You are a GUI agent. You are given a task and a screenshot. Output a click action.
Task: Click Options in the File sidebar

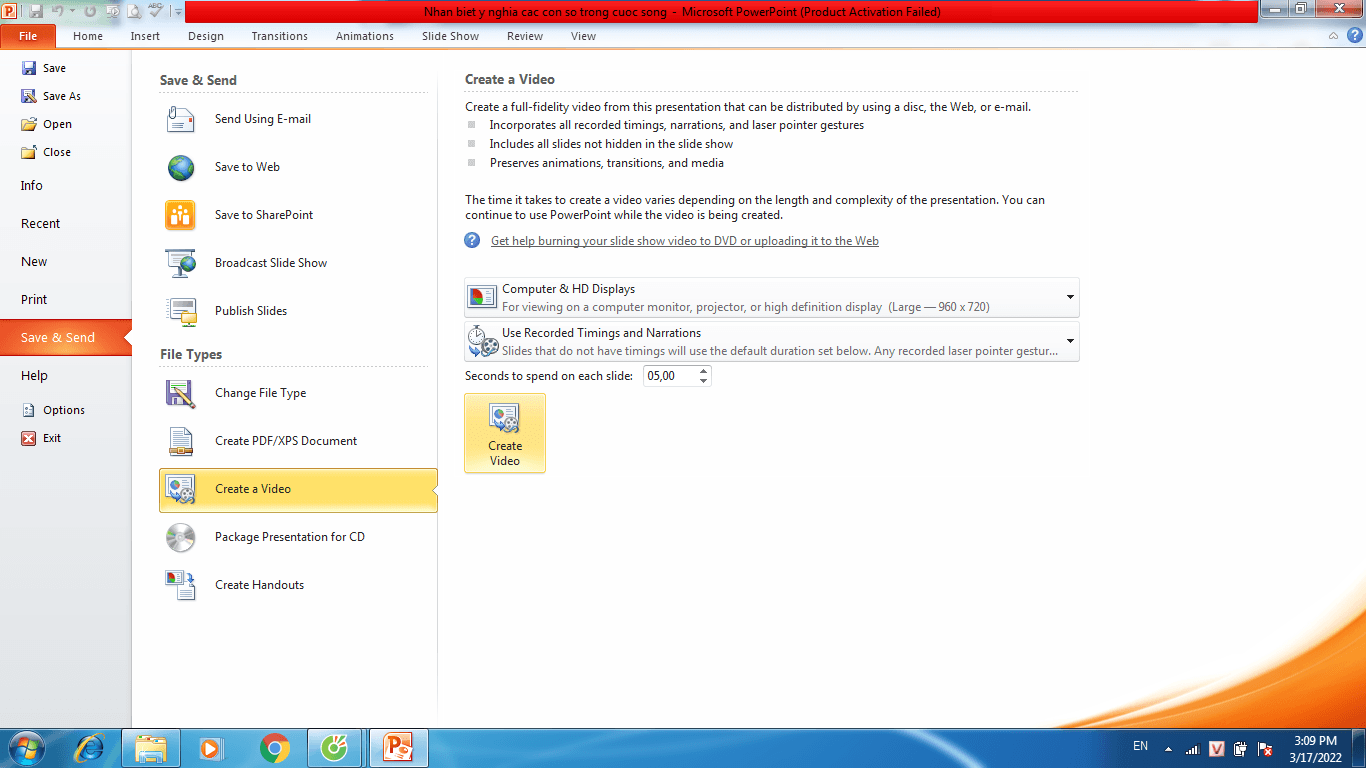[x=63, y=410]
